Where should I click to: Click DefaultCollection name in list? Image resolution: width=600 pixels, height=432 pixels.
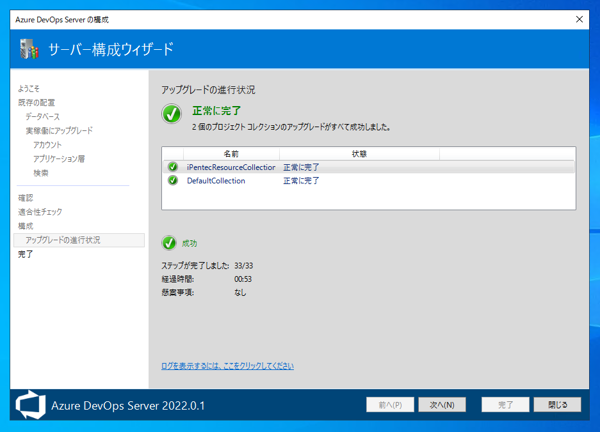click(216, 181)
